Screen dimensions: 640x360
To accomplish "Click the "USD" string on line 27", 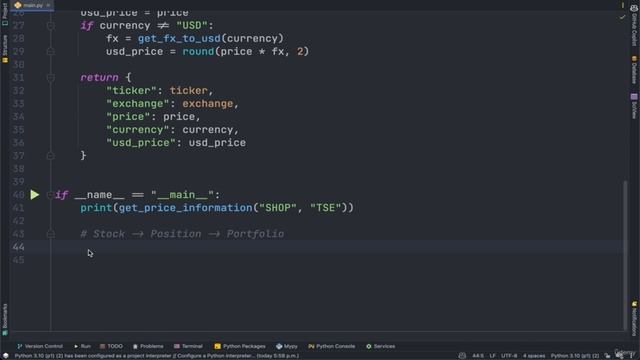I will [x=192, y=25].
